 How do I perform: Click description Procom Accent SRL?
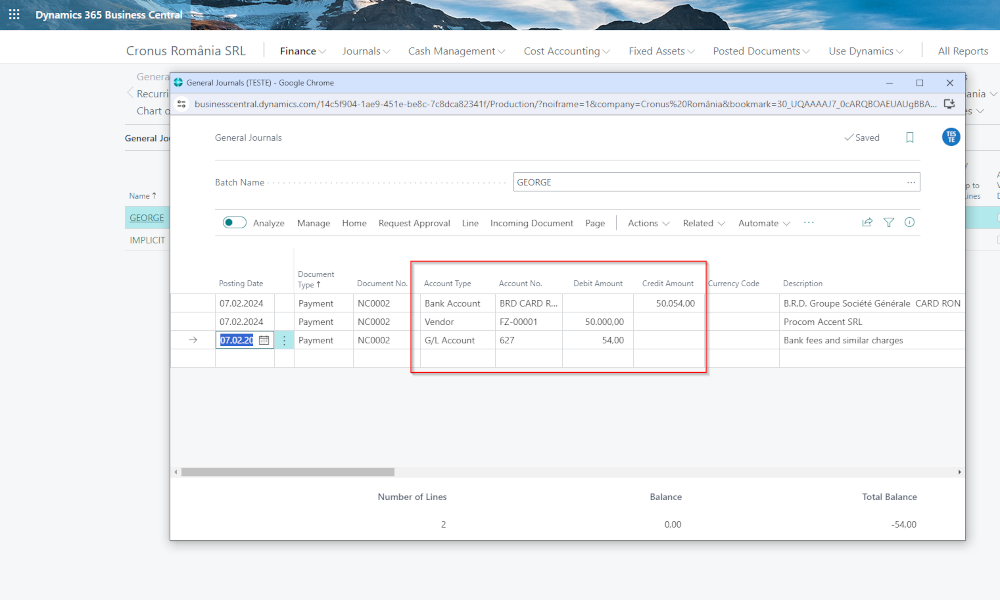pyautogui.click(x=823, y=322)
